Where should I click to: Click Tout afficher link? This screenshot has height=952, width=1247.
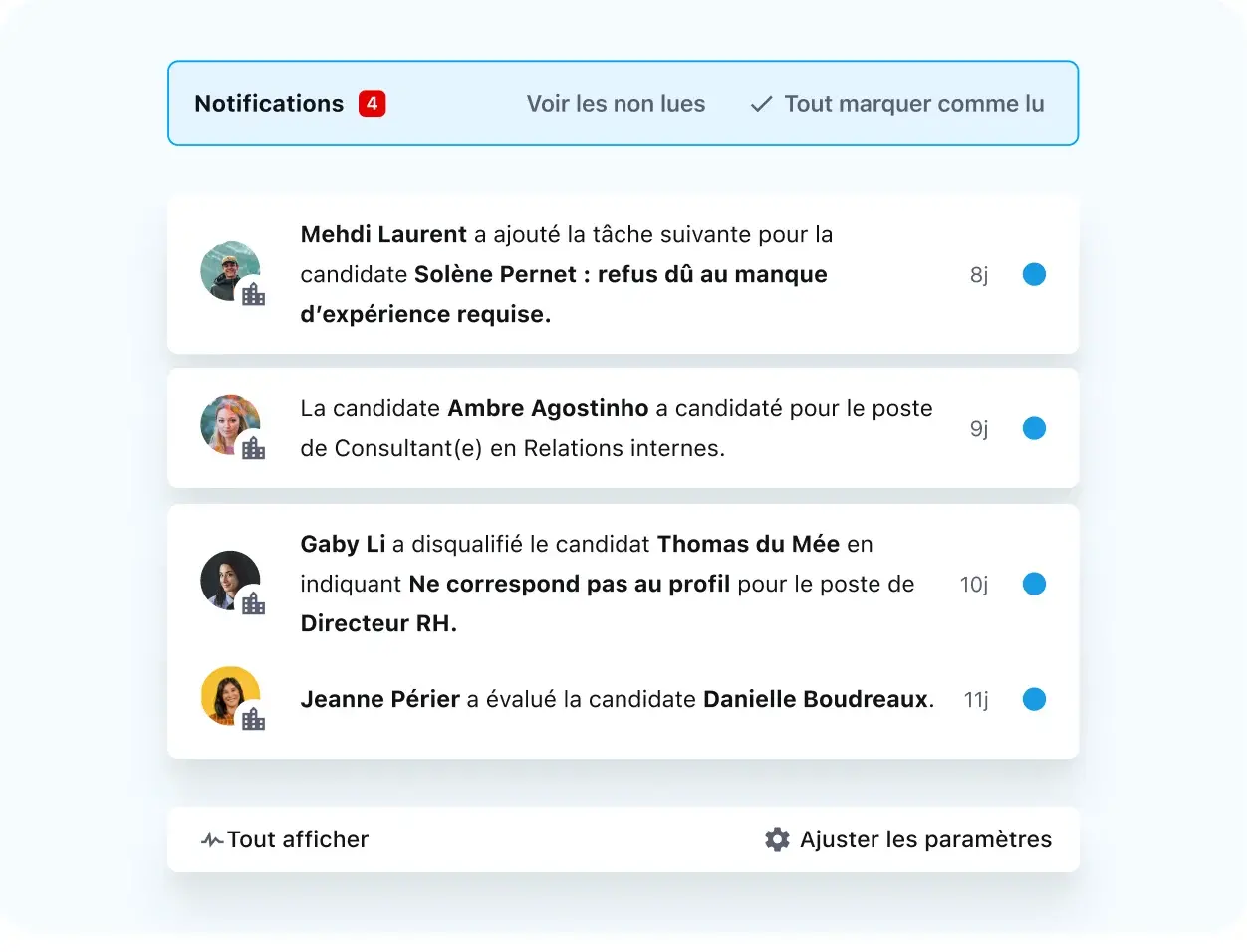click(x=297, y=839)
